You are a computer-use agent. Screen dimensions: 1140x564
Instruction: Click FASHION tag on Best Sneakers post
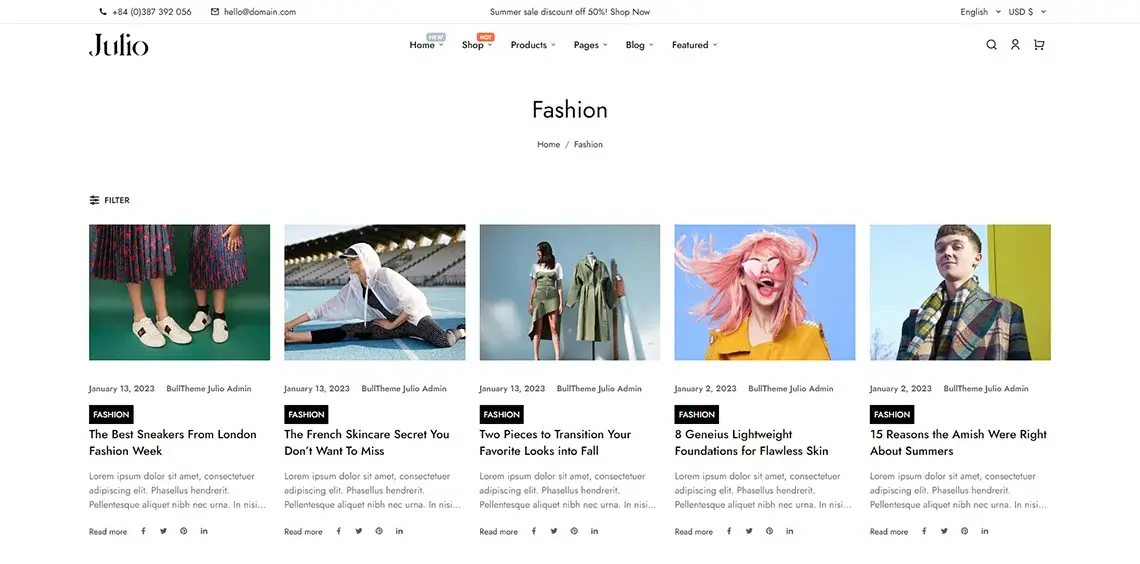[x=111, y=414]
